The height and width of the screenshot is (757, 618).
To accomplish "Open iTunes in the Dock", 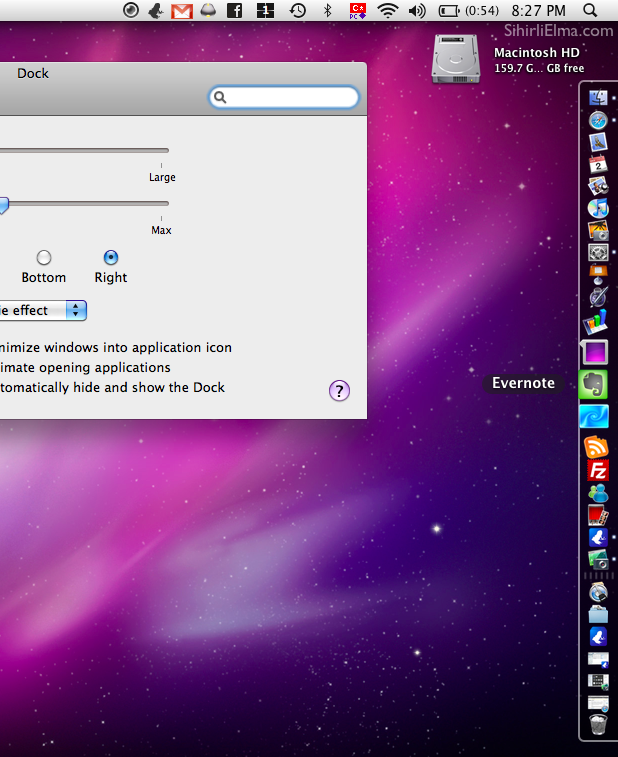I will coord(599,208).
